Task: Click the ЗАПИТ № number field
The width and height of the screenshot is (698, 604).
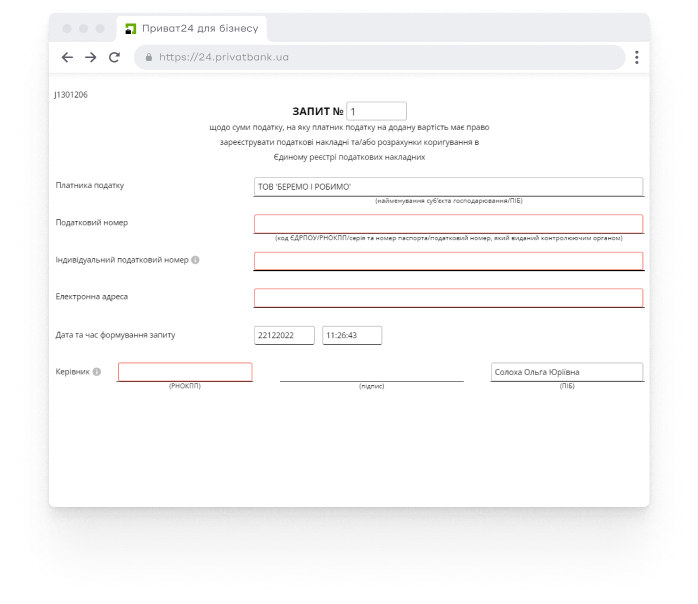Action: pos(376,111)
